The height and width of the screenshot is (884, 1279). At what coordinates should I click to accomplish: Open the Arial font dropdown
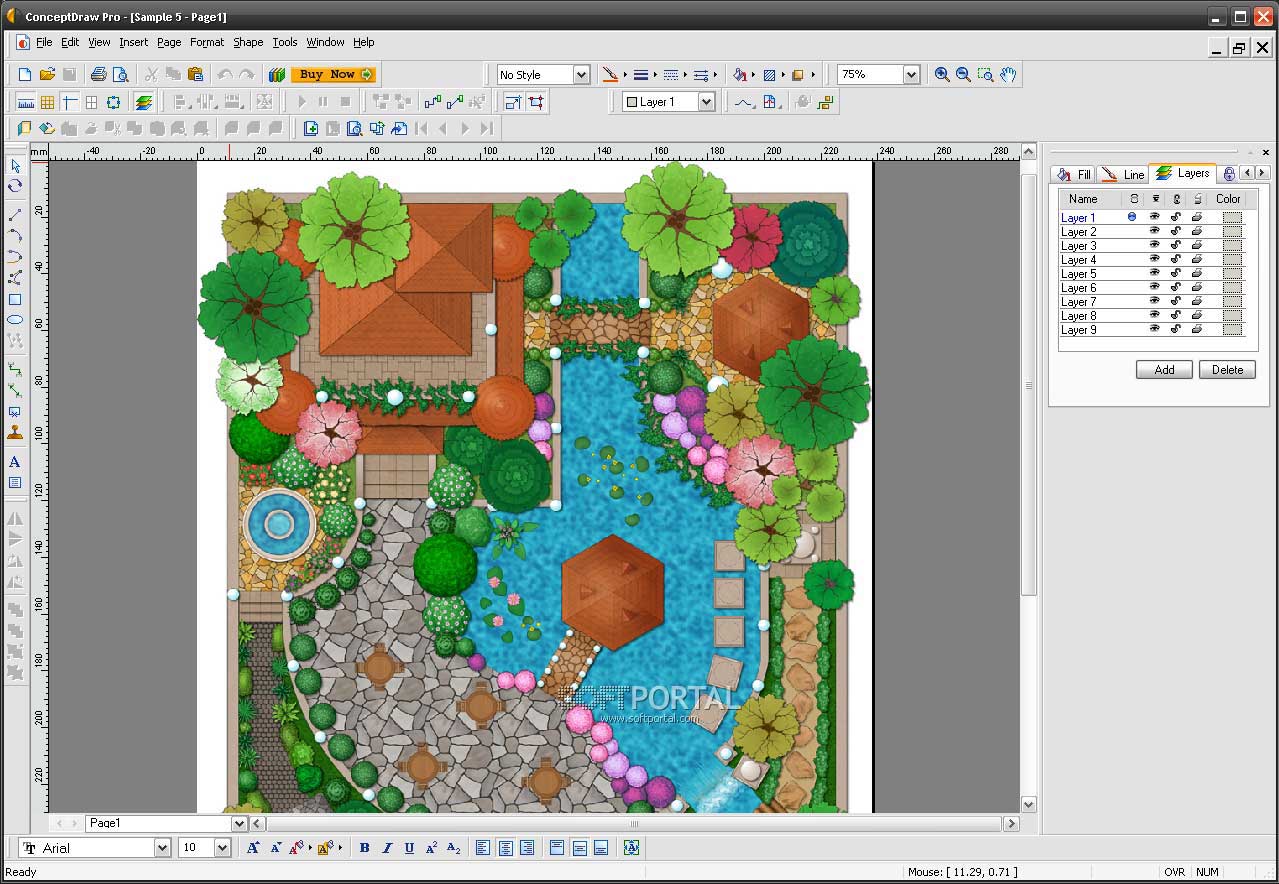point(162,848)
